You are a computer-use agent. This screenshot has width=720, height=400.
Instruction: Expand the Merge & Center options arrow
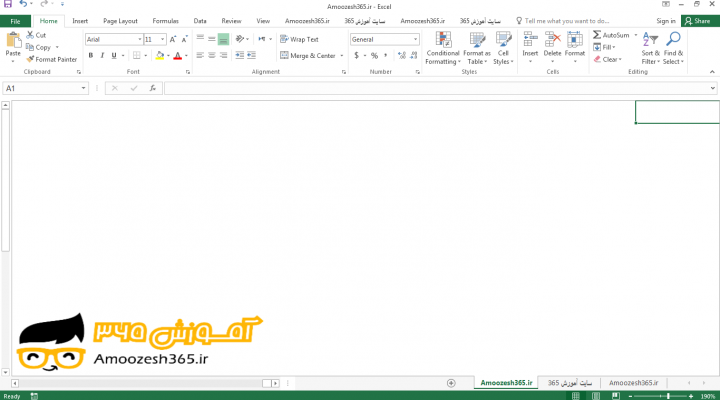342,56
